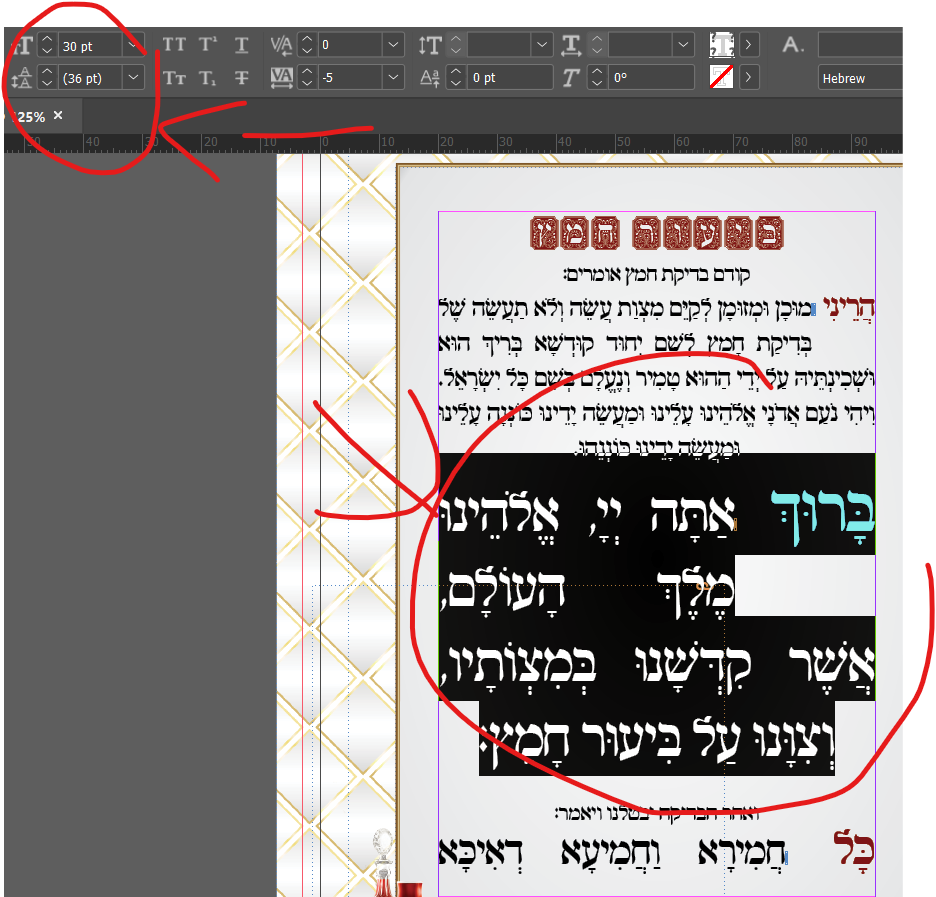936x897 pixels.
Task: Click the baseline shift 0 pt field
Action: point(510,78)
